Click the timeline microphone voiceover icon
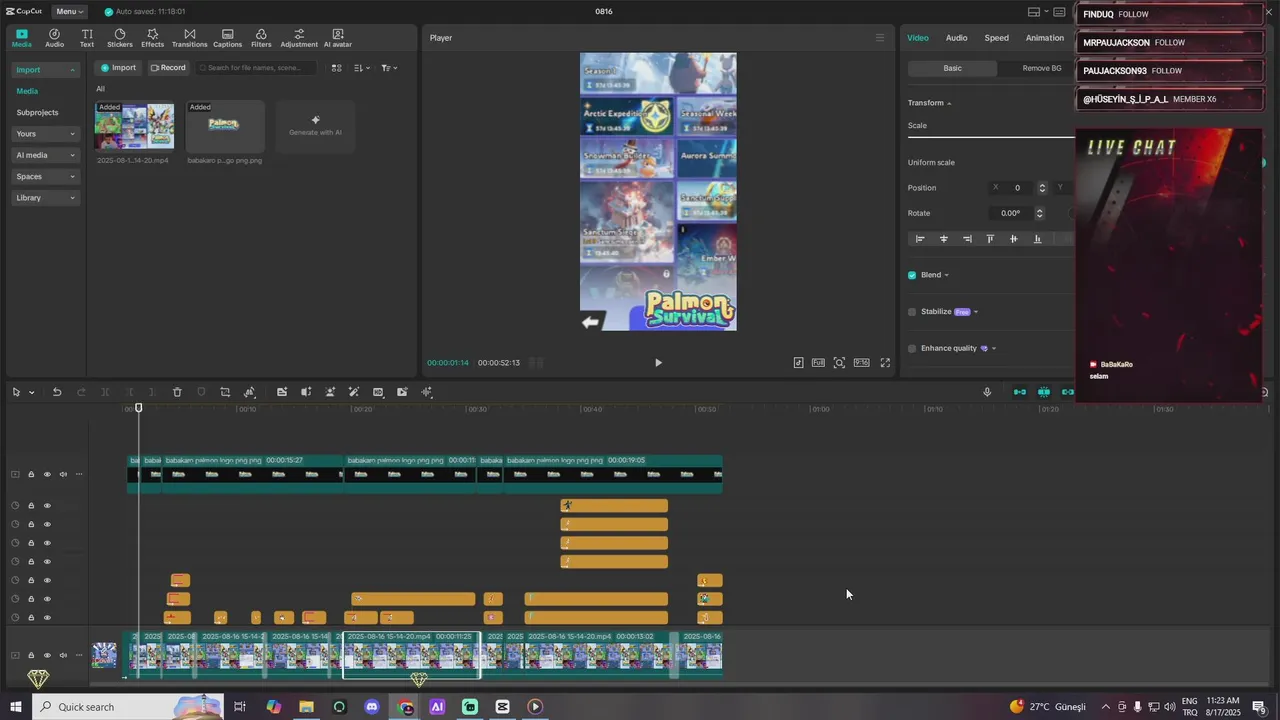Viewport: 1280px width, 720px height. [x=987, y=392]
